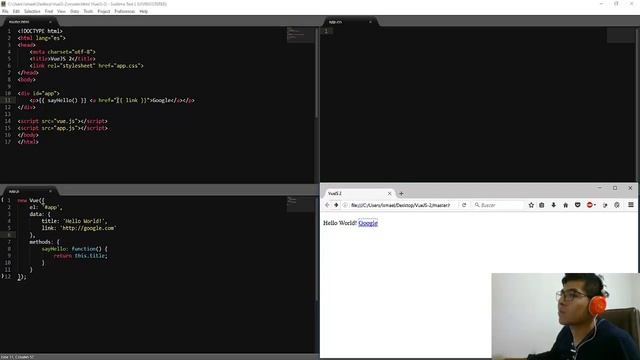Click the new Vue({ line in app.js
Screen dimensions: 640x360
coord(31,200)
